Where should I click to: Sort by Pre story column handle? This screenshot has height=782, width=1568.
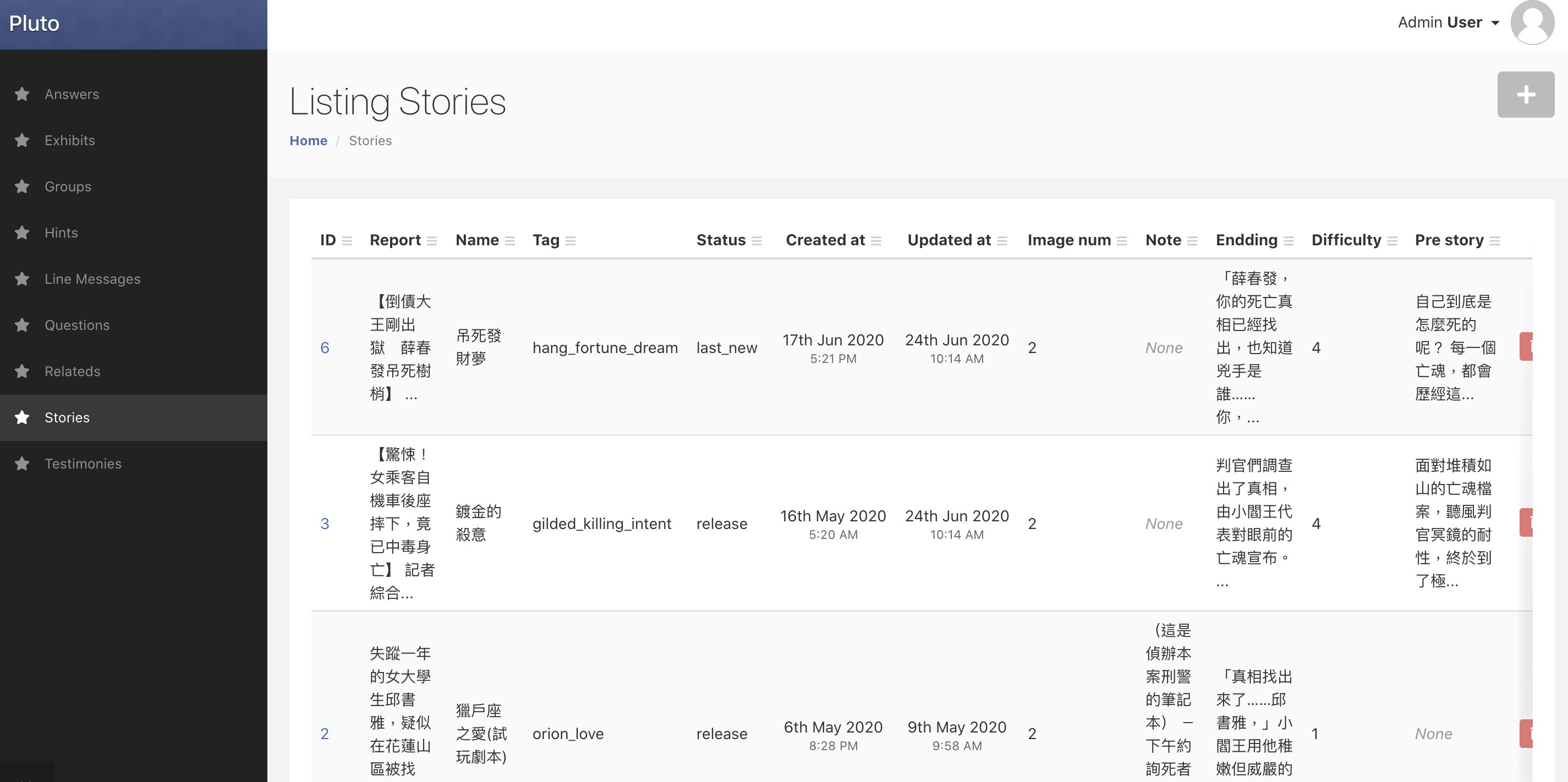point(1494,241)
